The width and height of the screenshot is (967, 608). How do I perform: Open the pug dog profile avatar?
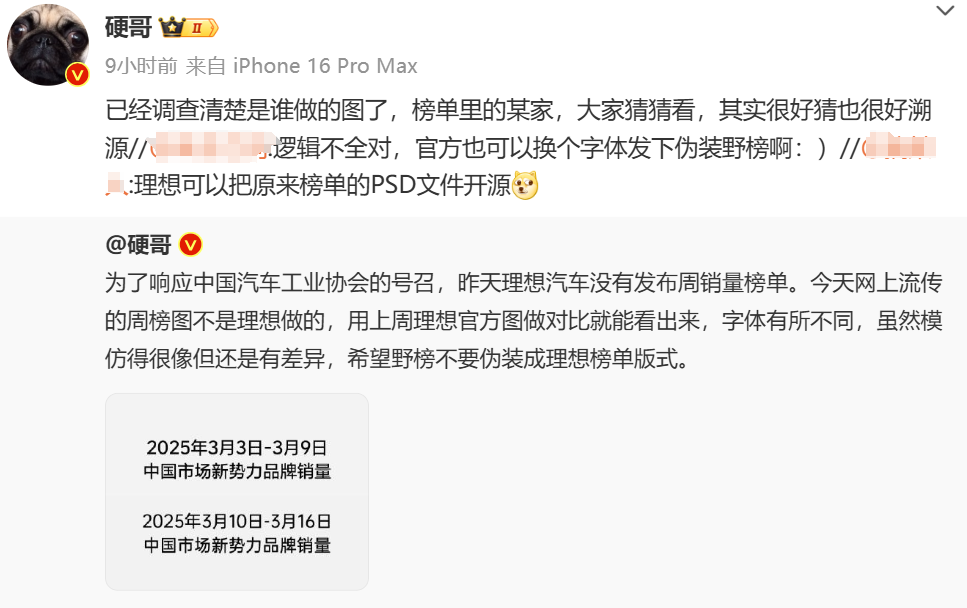47,45
